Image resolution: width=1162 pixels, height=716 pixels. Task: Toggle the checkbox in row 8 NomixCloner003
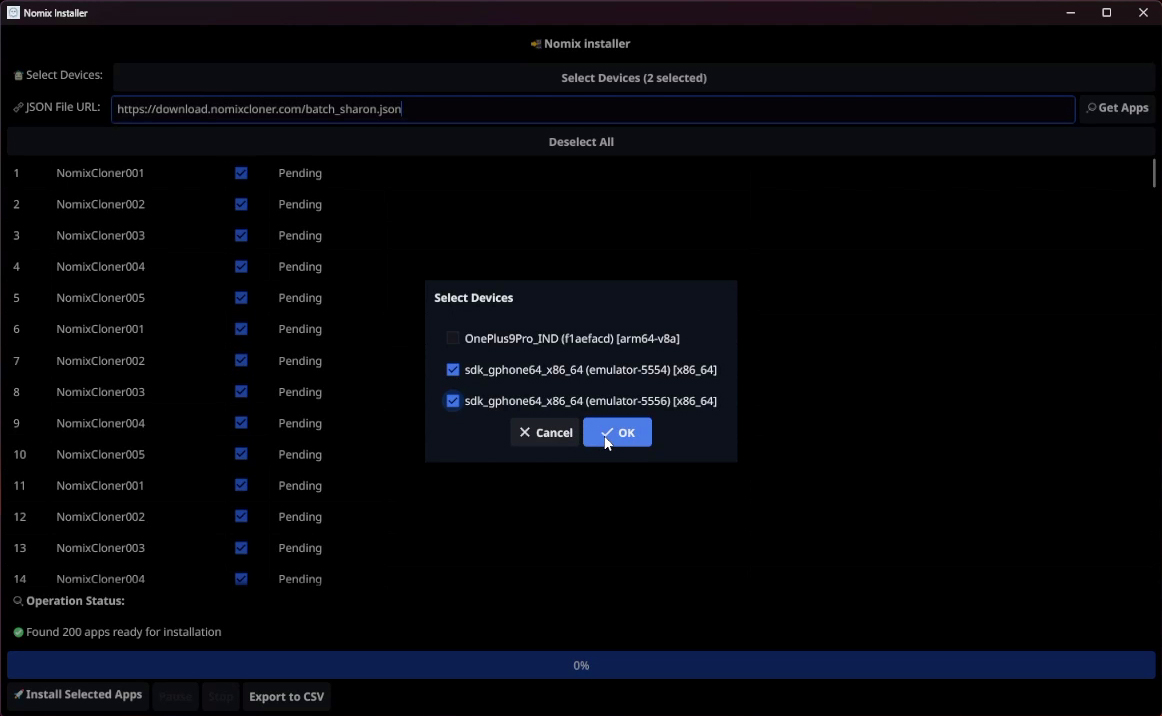click(x=241, y=391)
